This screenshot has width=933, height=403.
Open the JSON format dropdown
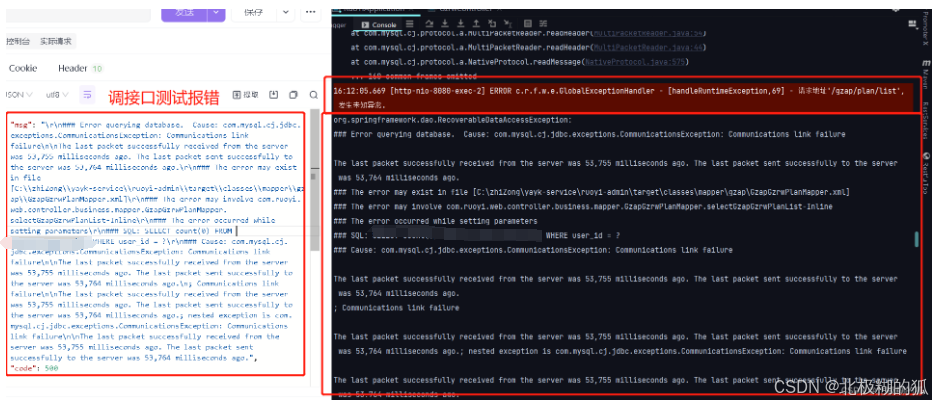(18, 94)
